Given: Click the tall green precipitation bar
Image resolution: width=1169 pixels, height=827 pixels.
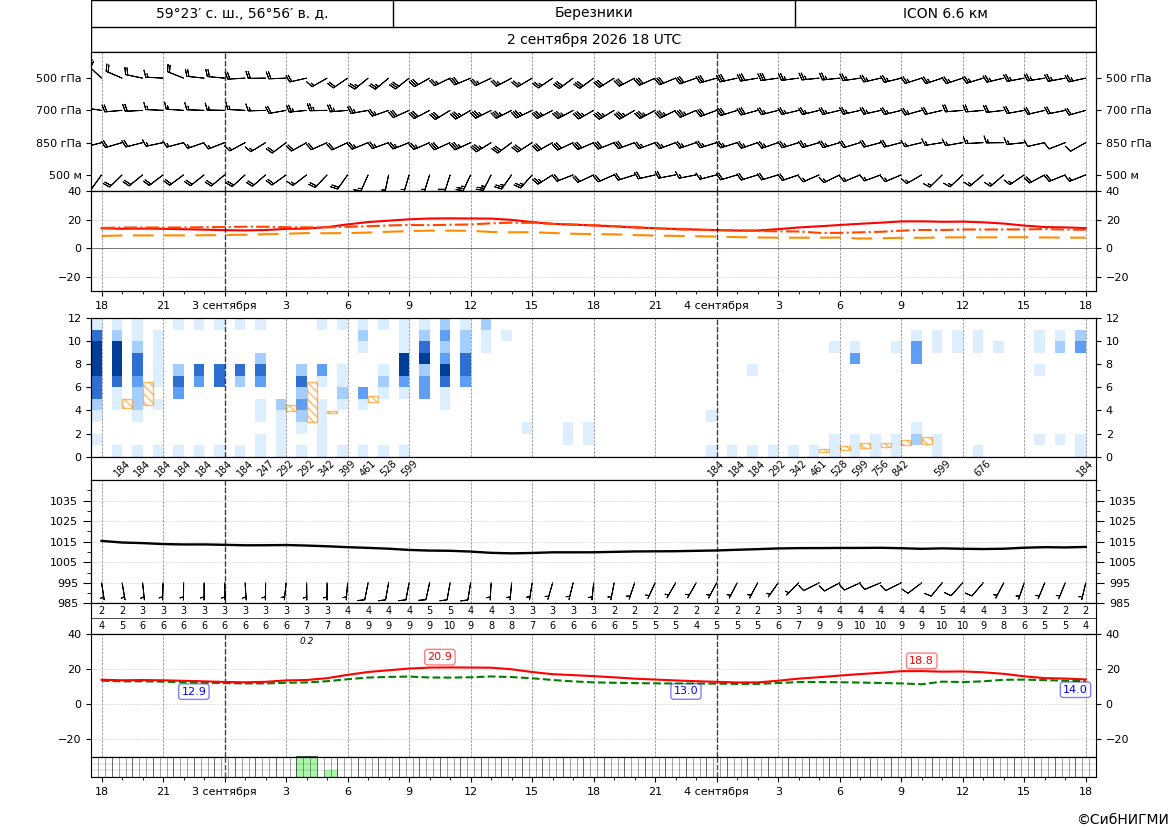Looking at the screenshot, I should (x=306, y=767).
